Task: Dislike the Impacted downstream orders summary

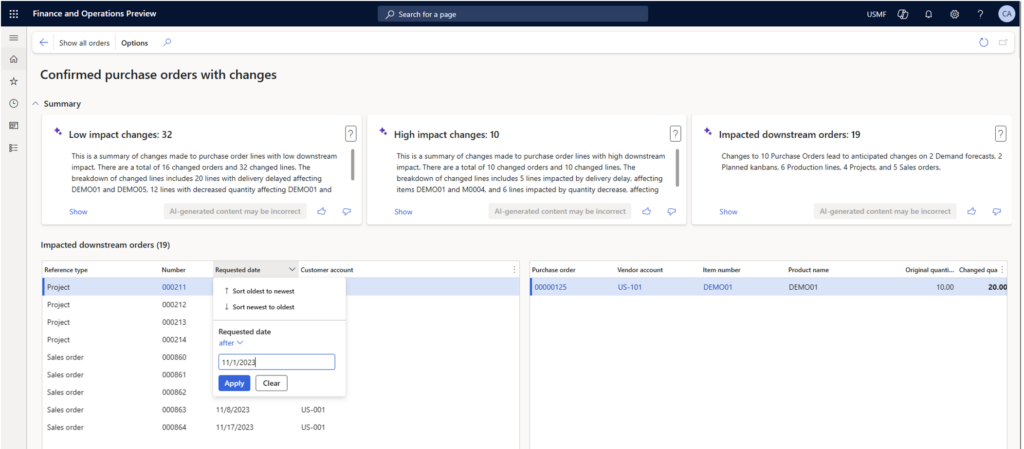Action: 997,211
